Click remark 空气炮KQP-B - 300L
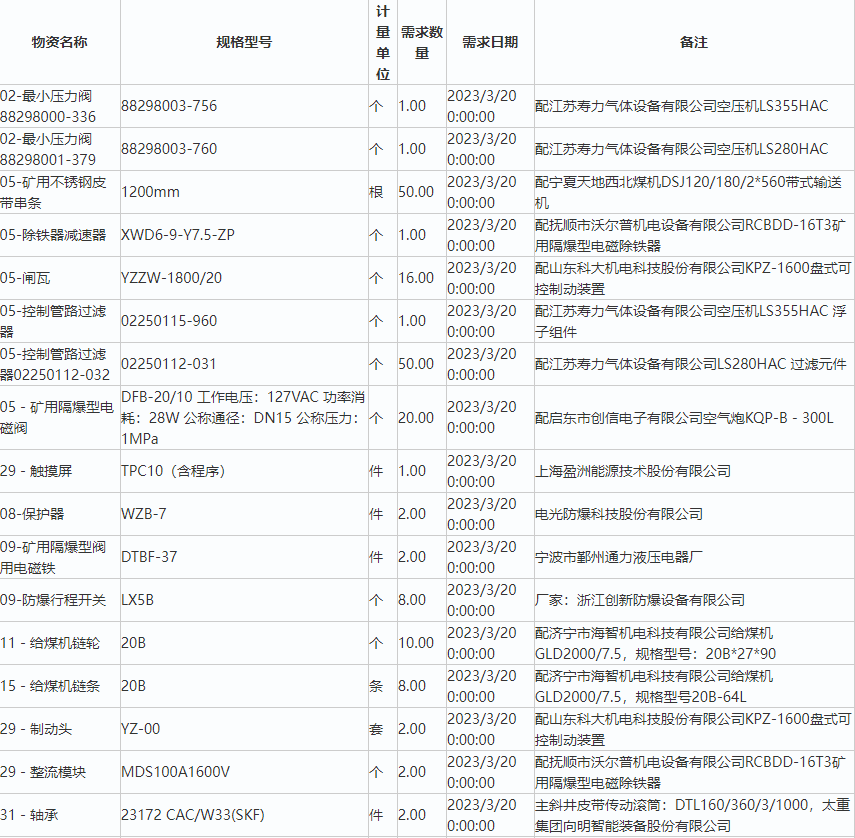This screenshot has width=855, height=838. pyautogui.click(x=694, y=418)
